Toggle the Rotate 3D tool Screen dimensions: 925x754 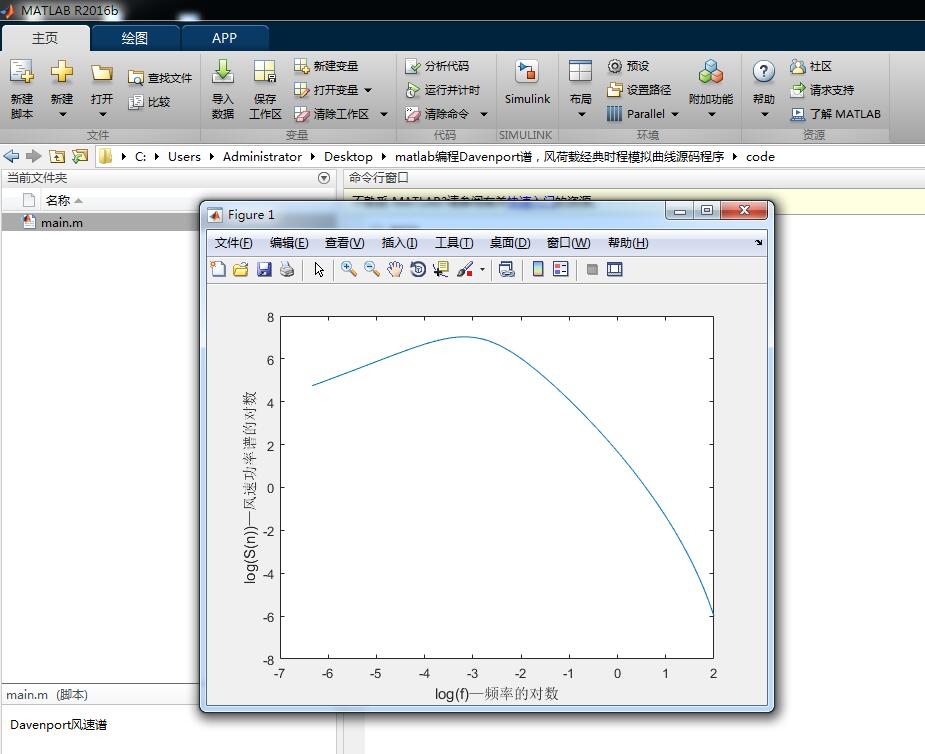tap(418, 270)
